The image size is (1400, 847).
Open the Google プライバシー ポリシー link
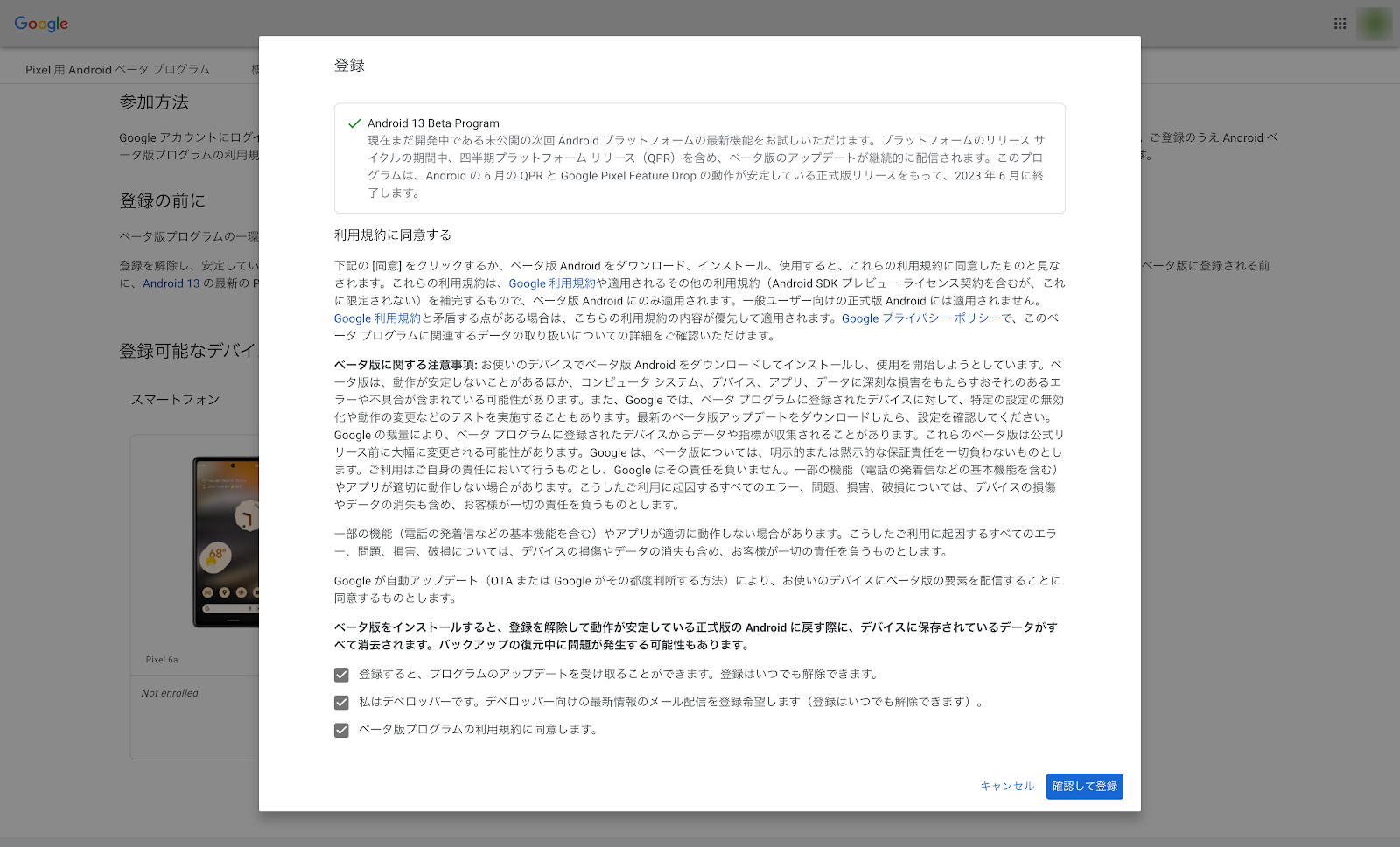point(921,318)
